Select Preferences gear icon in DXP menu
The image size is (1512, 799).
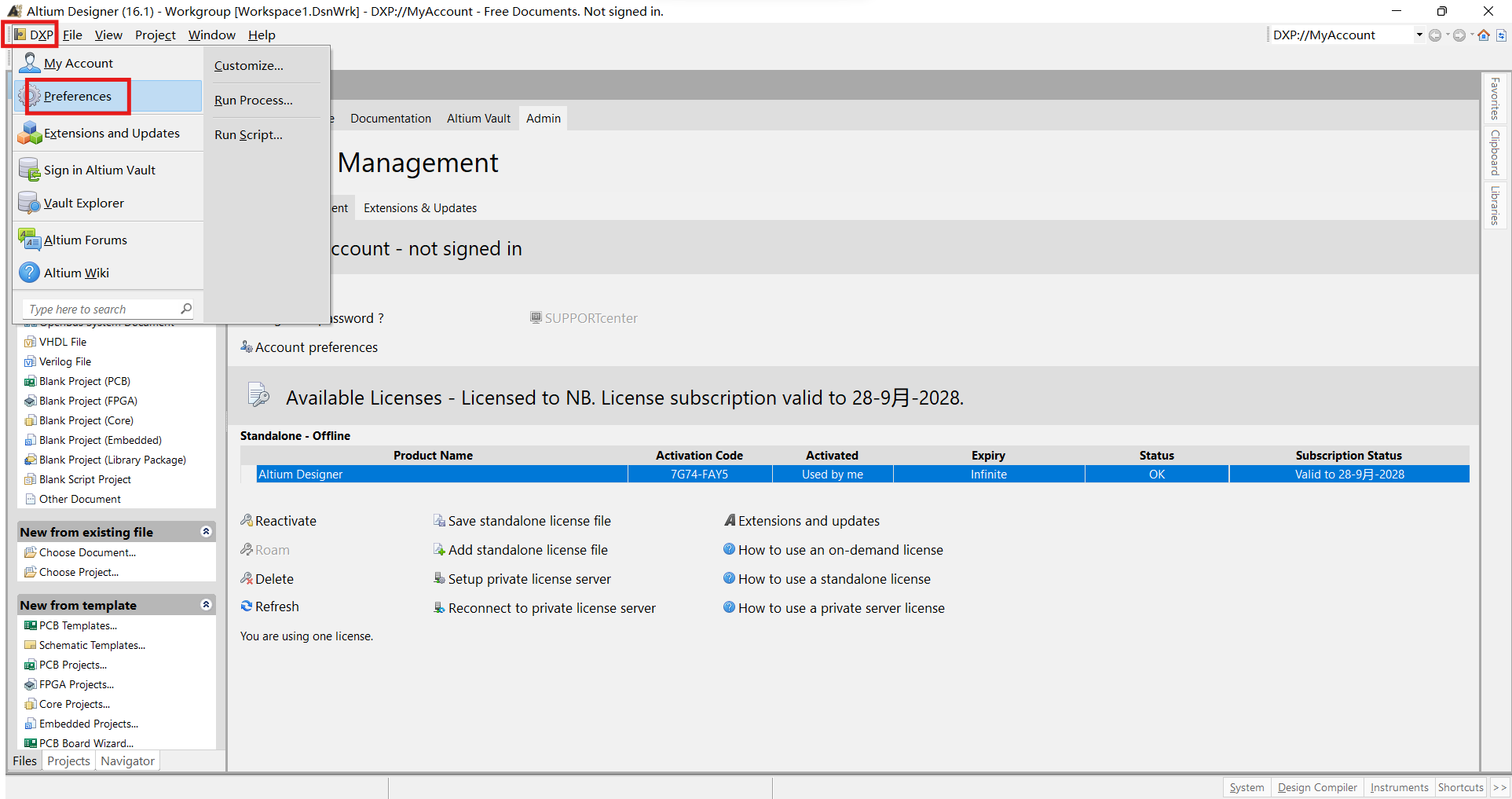(30, 96)
